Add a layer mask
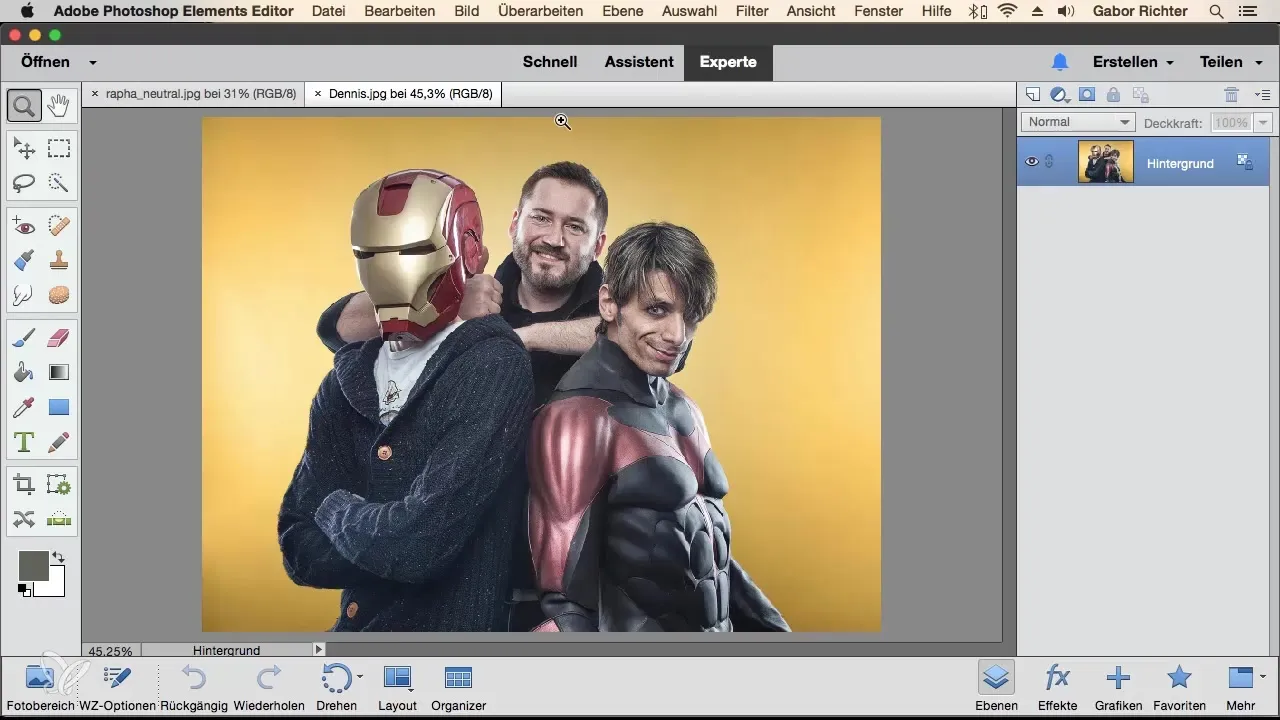The width and height of the screenshot is (1280, 720). click(1087, 94)
